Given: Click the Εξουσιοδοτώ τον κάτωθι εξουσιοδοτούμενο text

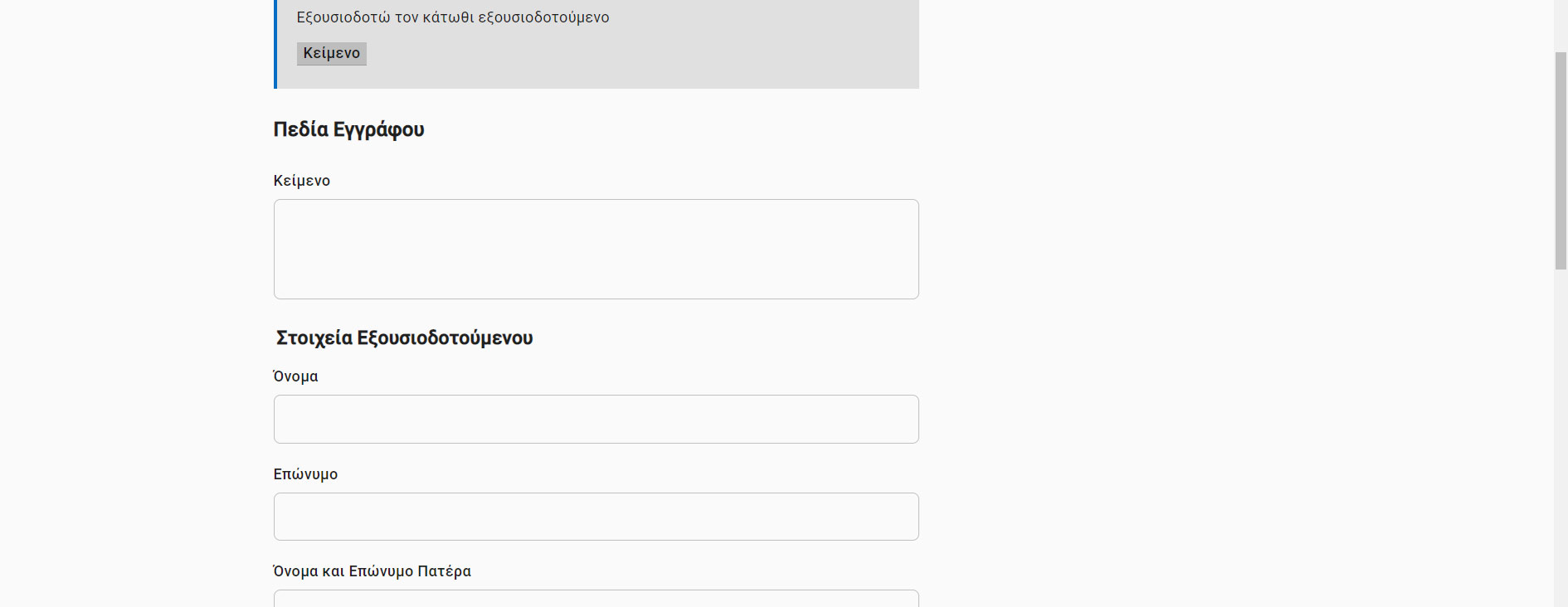Looking at the screenshot, I should point(452,17).
